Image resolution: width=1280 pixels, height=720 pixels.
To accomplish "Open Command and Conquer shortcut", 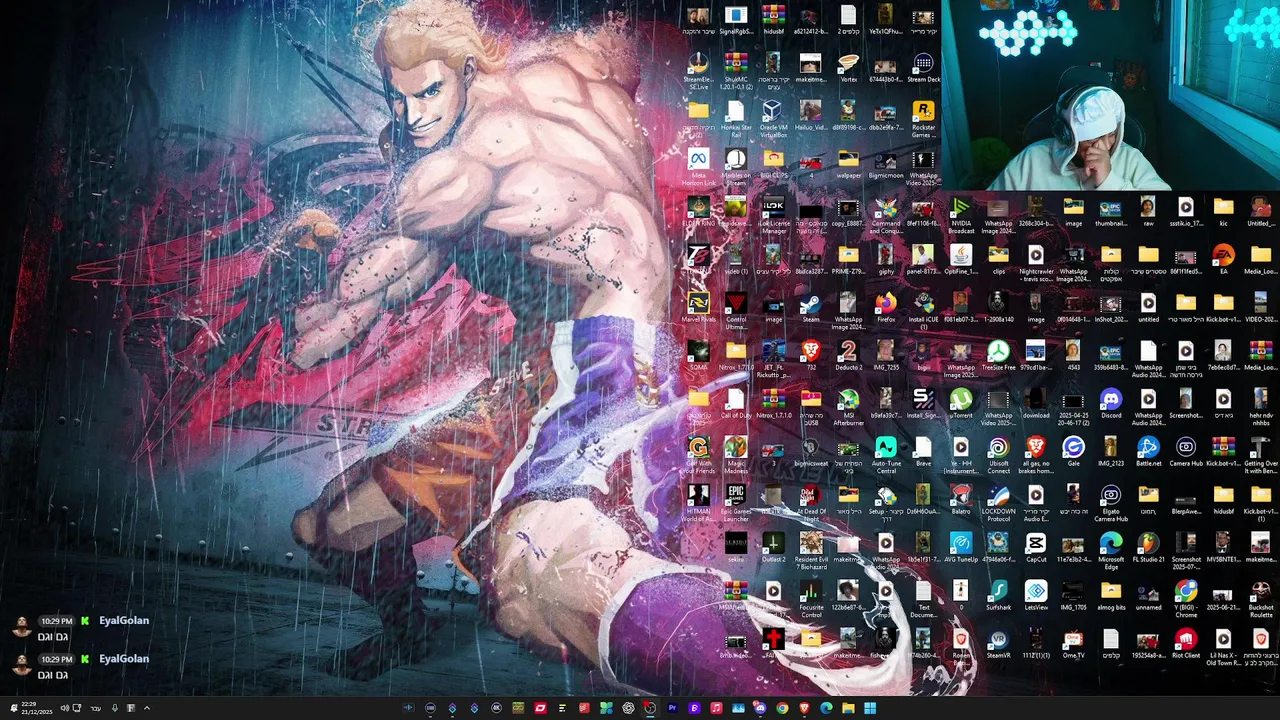I will click(x=886, y=214).
